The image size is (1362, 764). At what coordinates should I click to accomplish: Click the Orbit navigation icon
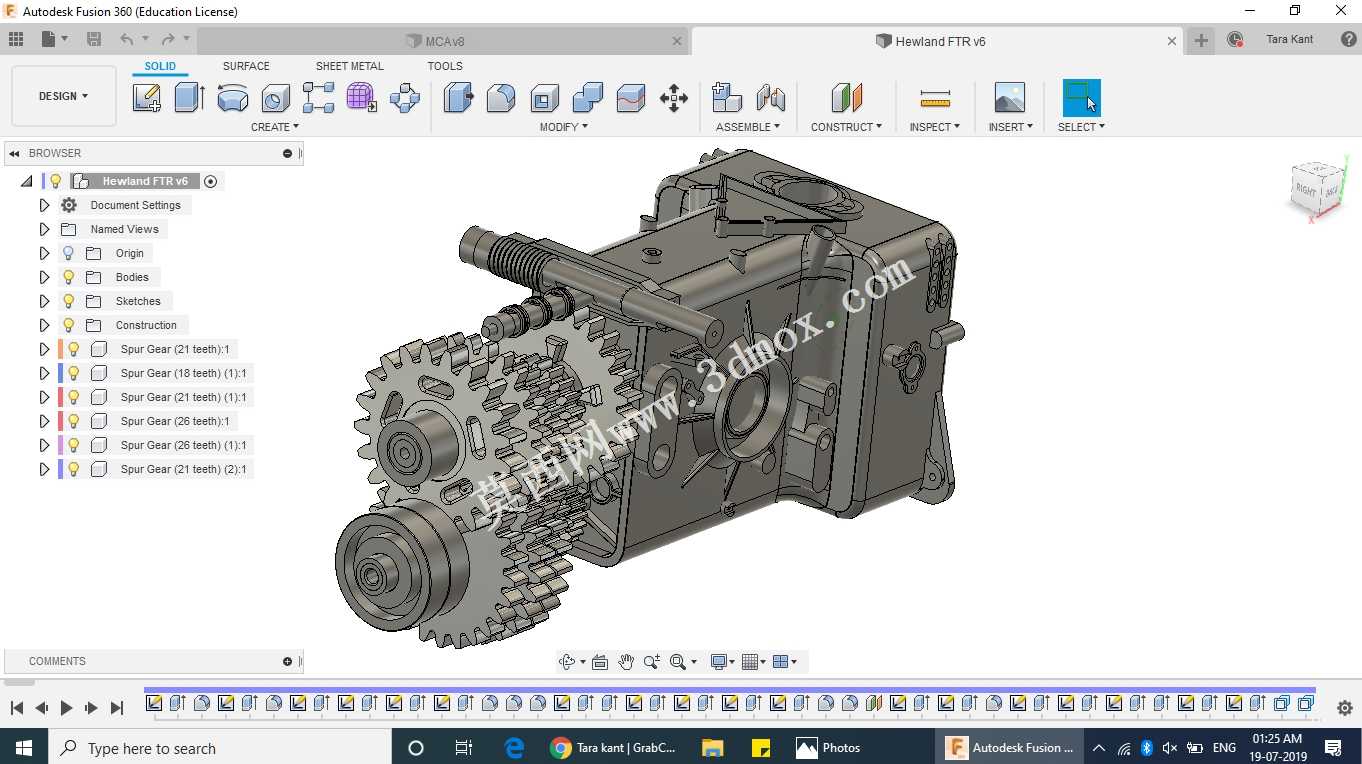click(x=567, y=662)
